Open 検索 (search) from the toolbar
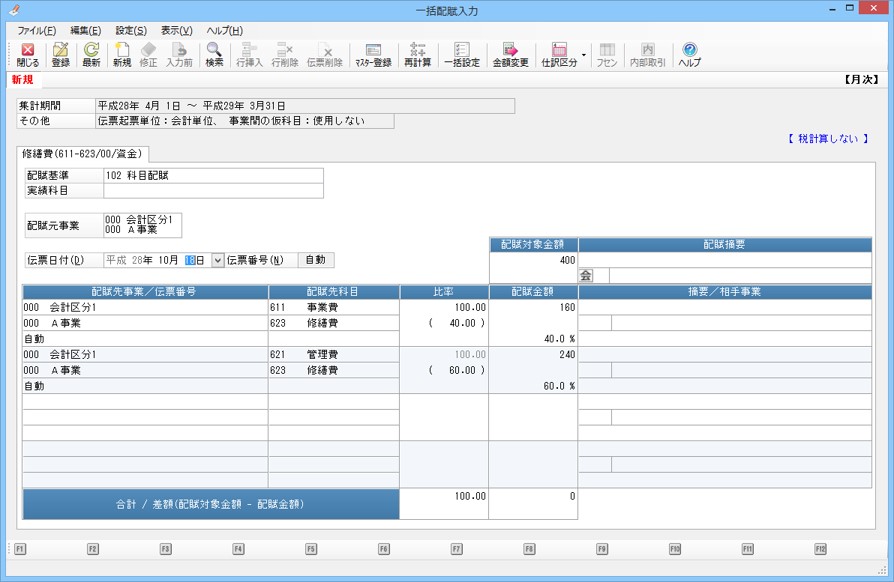Image resolution: width=894 pixels, height=582 pixels. coord(214,54)
